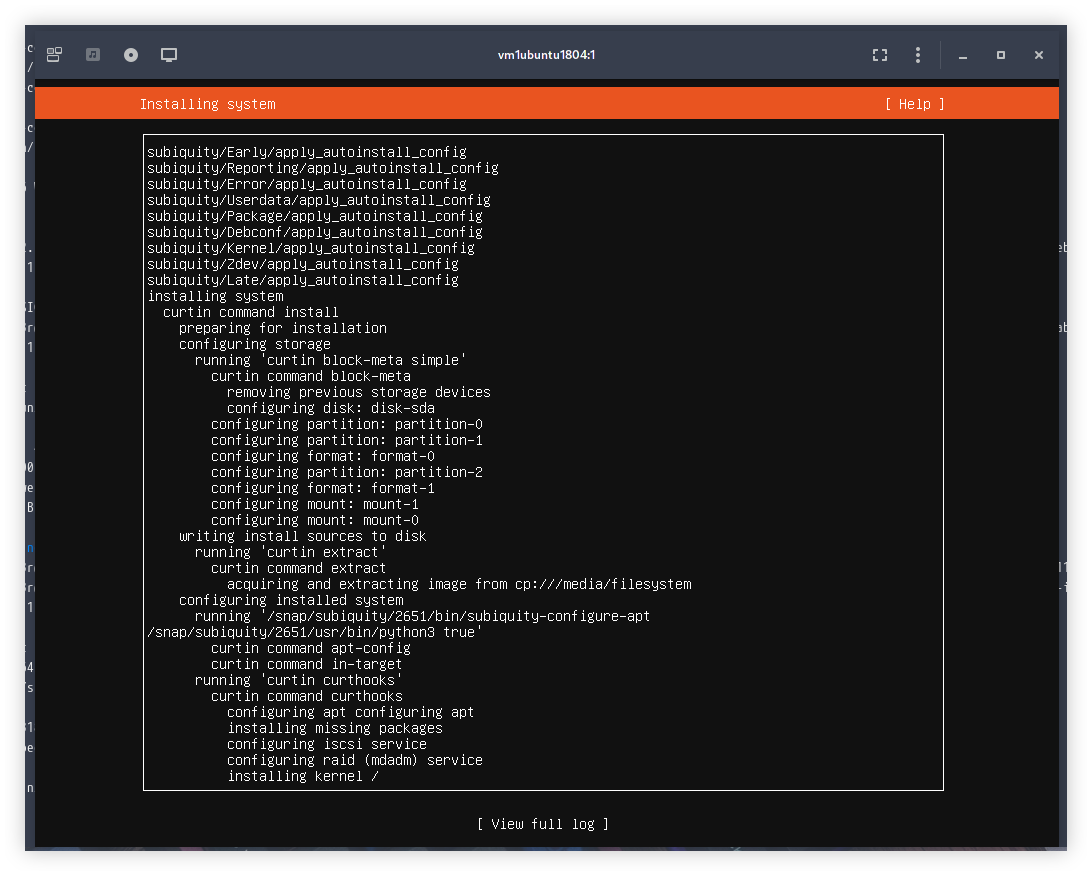The height and width of the screenshot is (876, 1092).
Task: Maximize the VM viewer window
Action: click(x=1001, y=55)
